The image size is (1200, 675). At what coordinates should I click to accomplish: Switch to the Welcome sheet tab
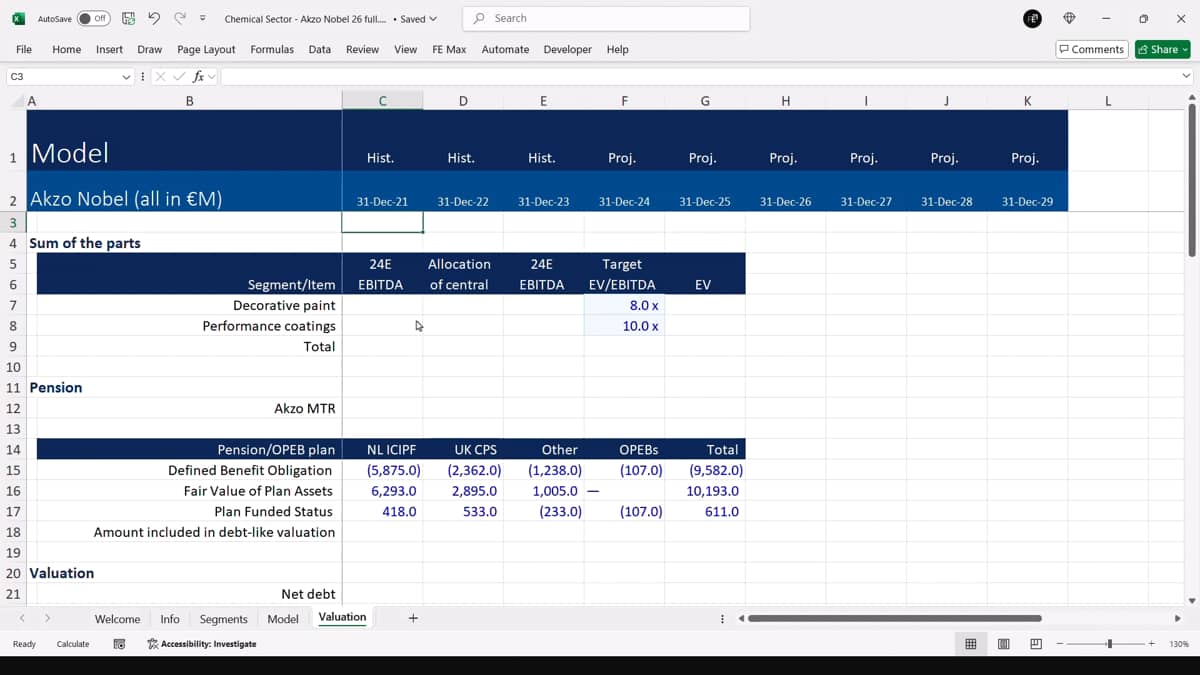point(117,619)
